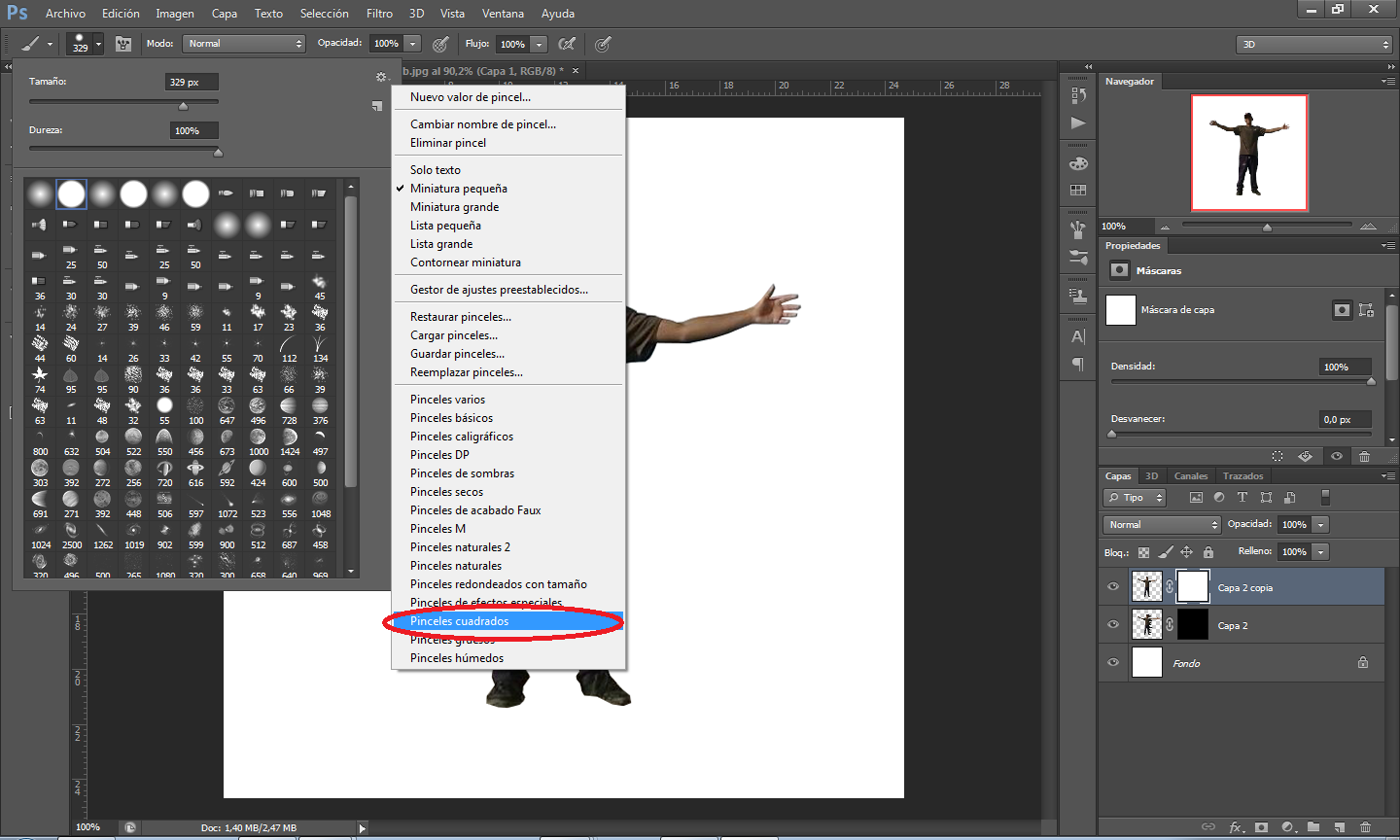Create a new layer icon
The image size is (1400, 840).
click(1340, 827)
